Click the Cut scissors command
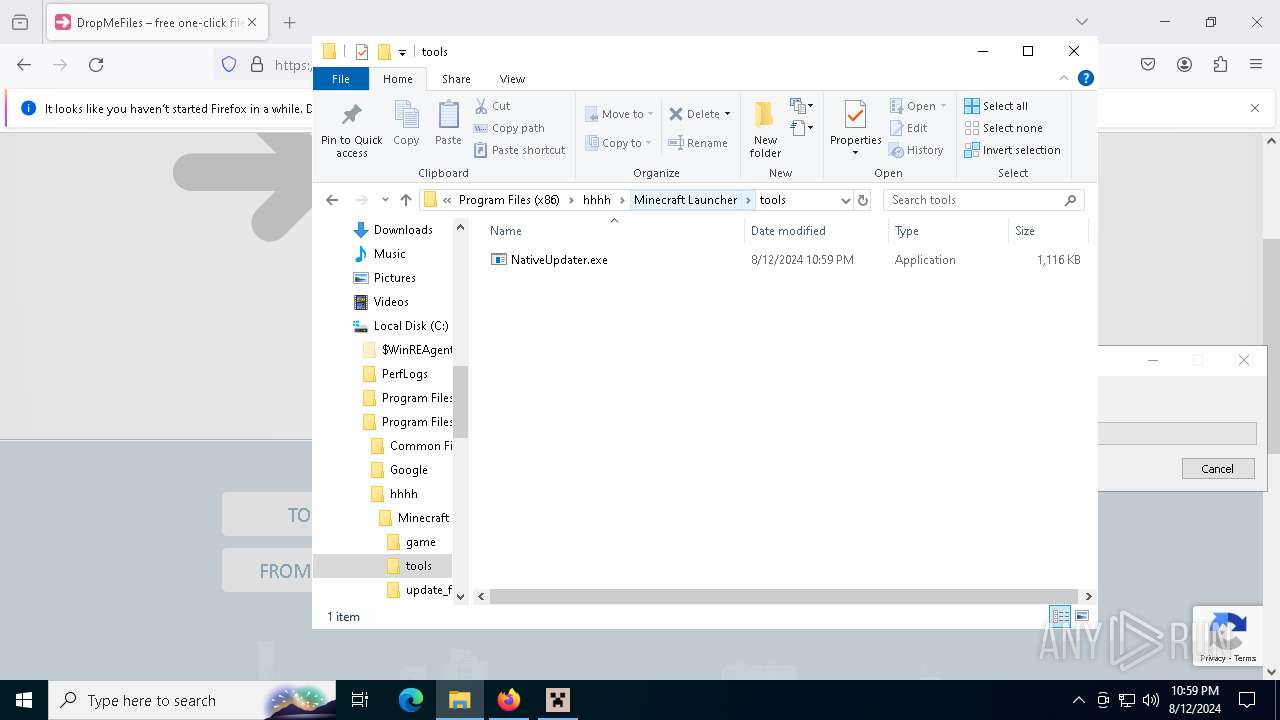Image resolution: width=1280 pixels, height=720 pixels. [x=492, y=106]
